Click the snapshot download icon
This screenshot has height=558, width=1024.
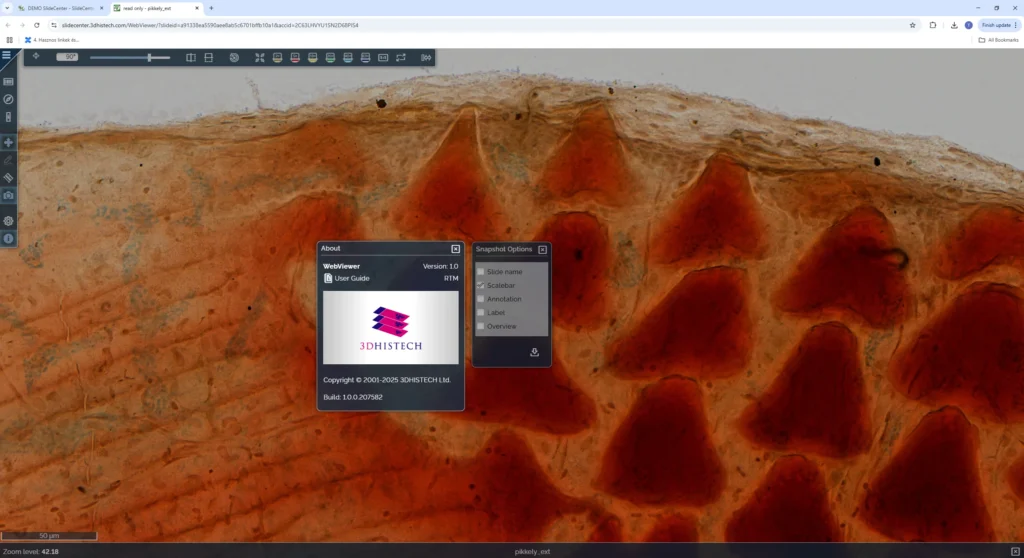[x=534, y=352]
